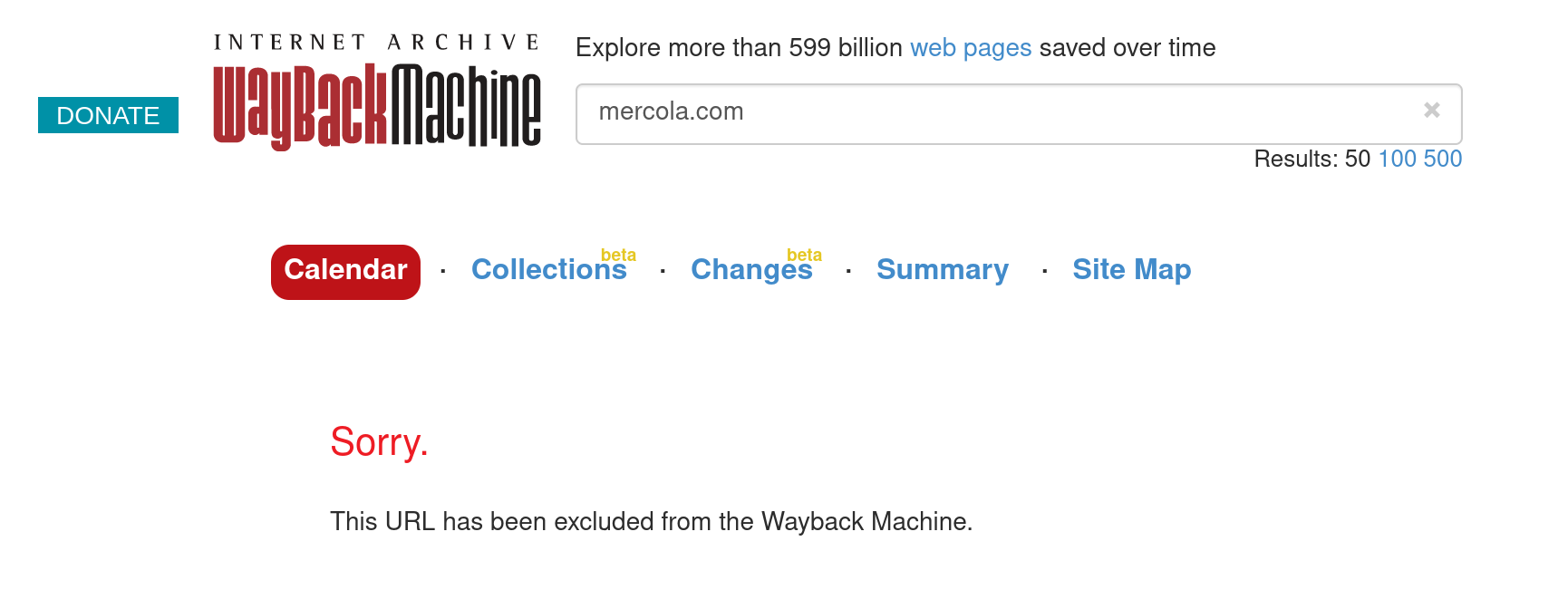Screen dimensions: 1568x609
Task: Click the beta badge above Changes
Action: (x=804, y=256)
